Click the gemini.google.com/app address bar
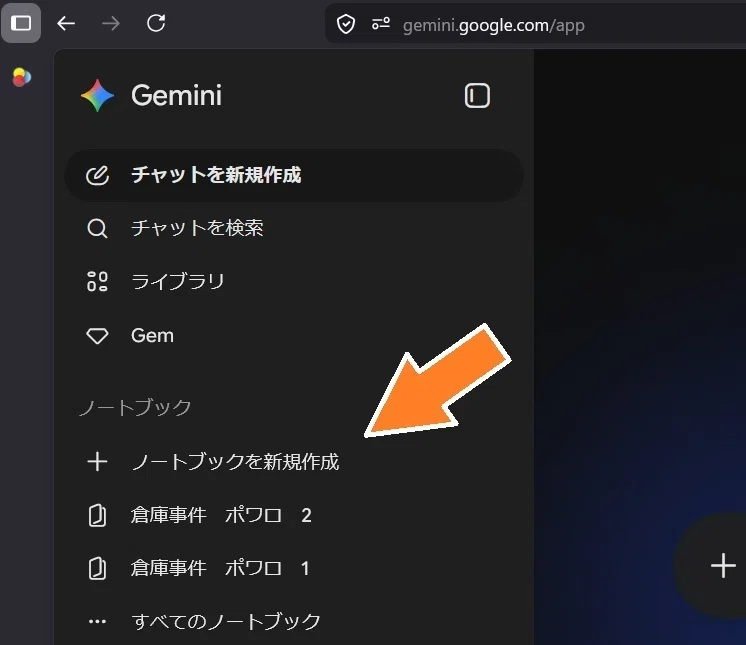746x645 pixels. [x=535, y=24]
